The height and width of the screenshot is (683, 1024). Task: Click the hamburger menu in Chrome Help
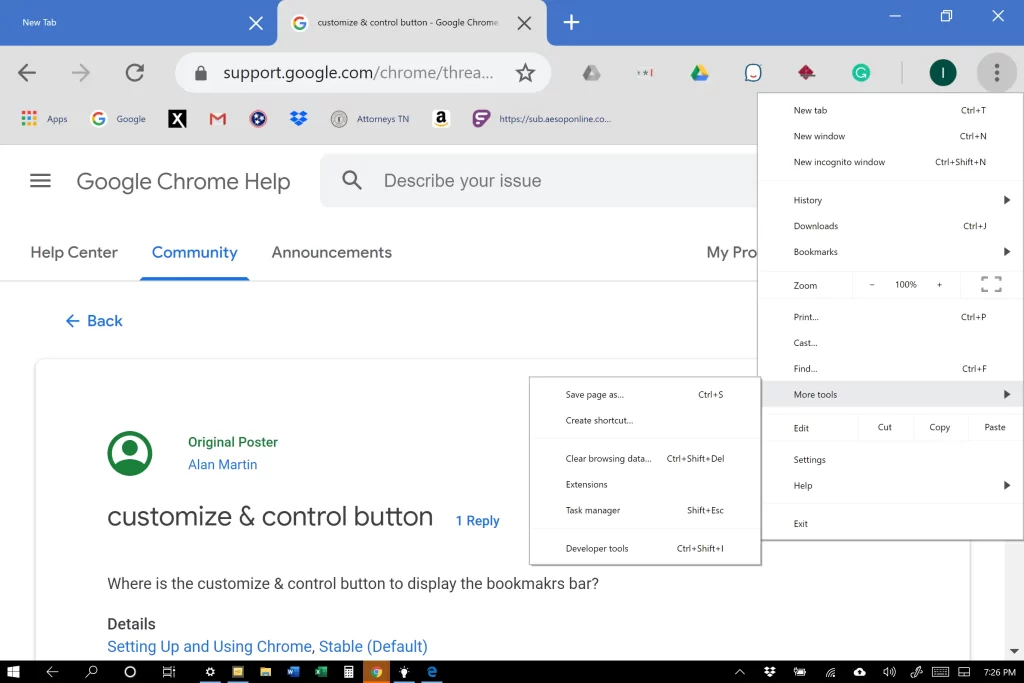click(40, 181)
